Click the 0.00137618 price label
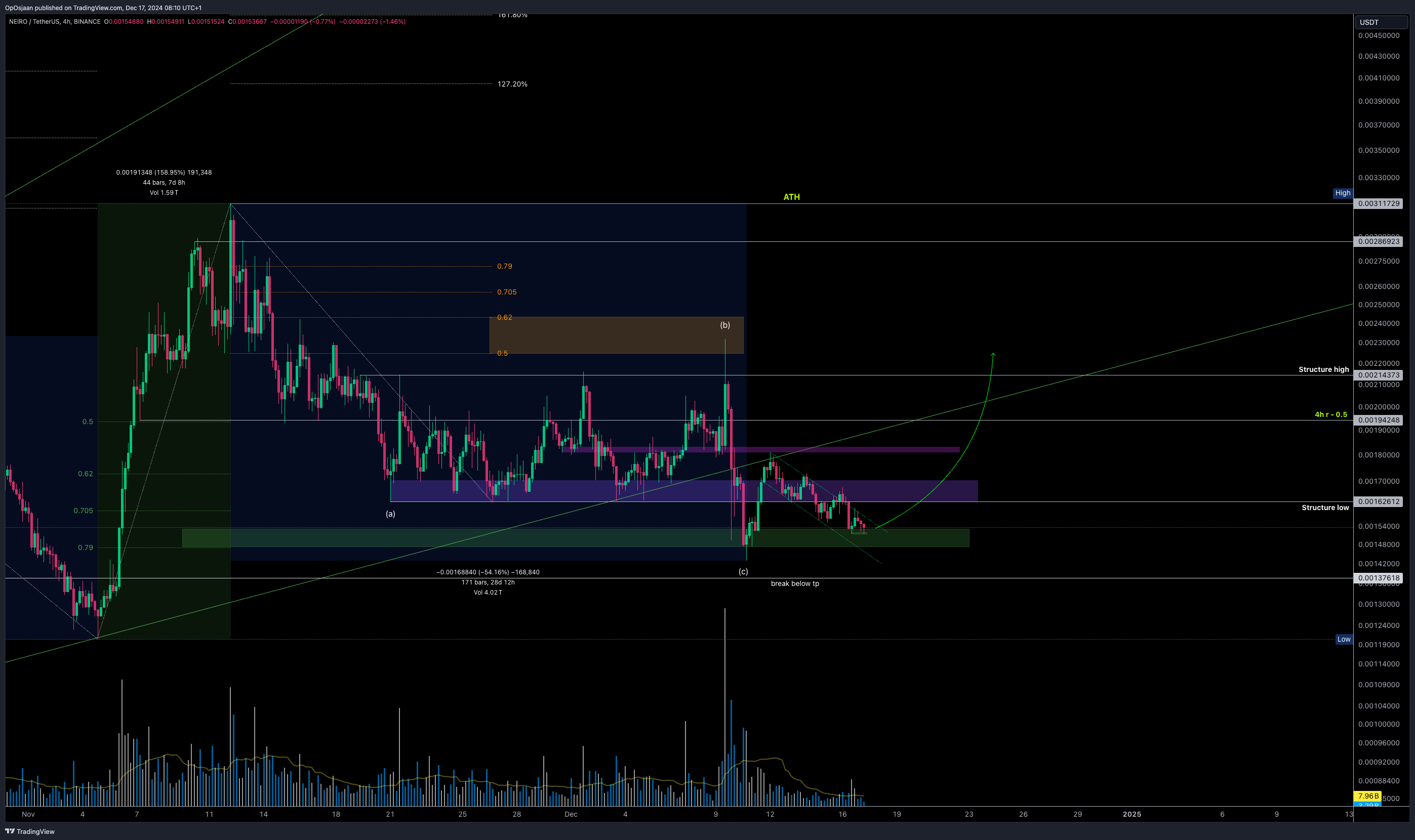The width and height of the screenshot is (1415, 840). pos(1378,578)
